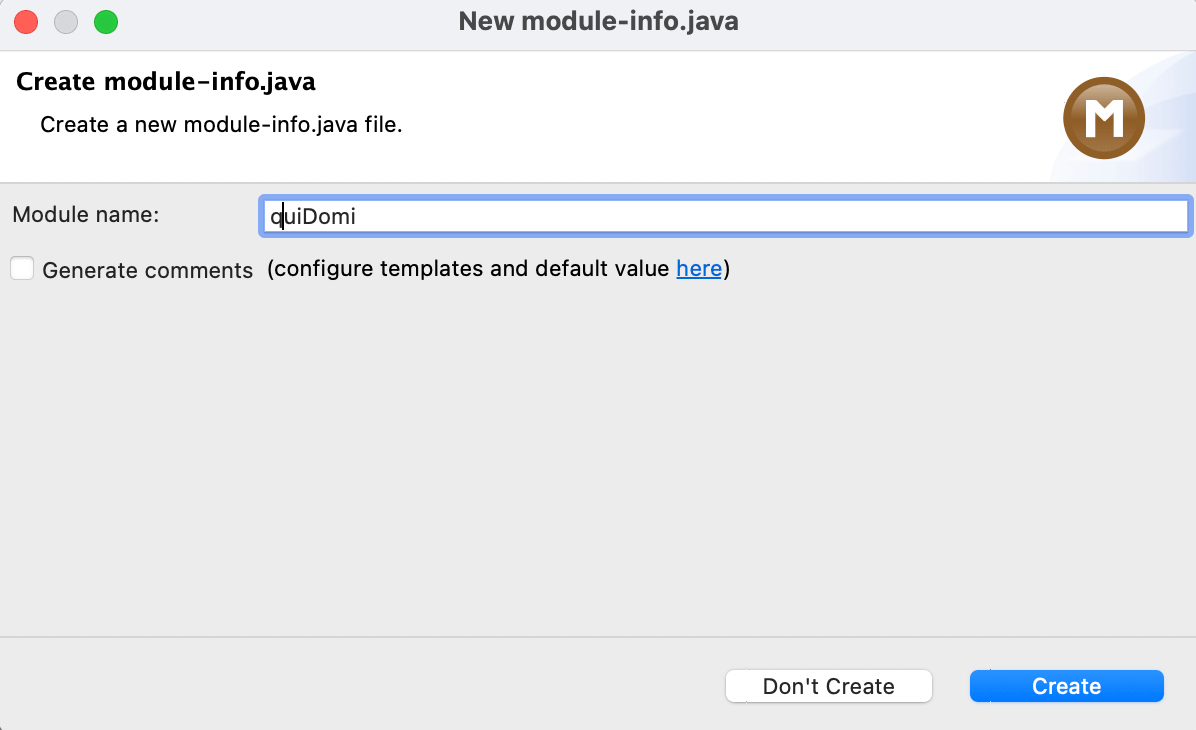Close the New module-info.java dialog
This screenshot has height=730, width=1196.
pyautogui.click(x=26, y=22)
